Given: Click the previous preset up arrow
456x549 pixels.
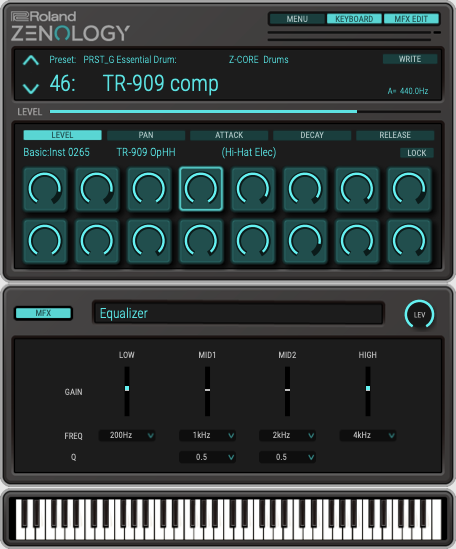Looking at the screenshot, I should (31, 61).
